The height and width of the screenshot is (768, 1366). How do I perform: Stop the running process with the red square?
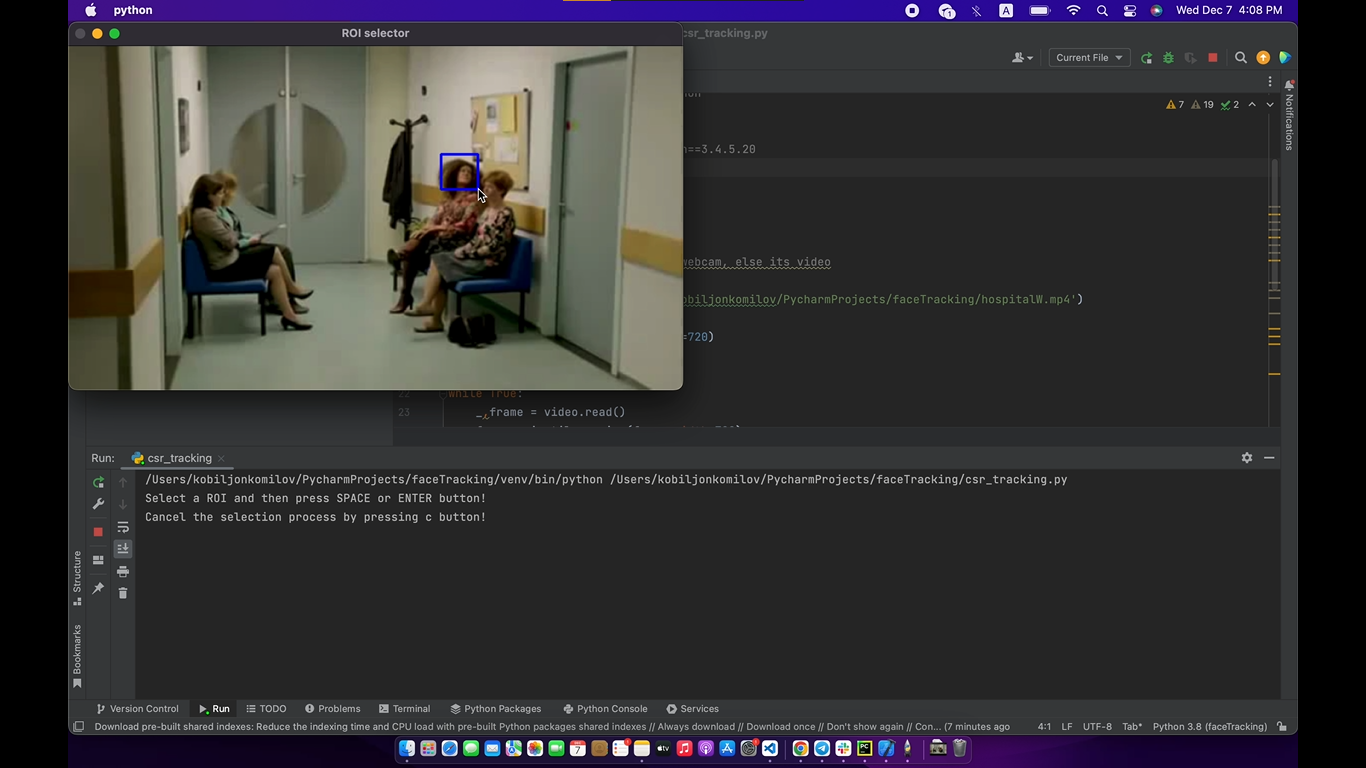(98, 532)
